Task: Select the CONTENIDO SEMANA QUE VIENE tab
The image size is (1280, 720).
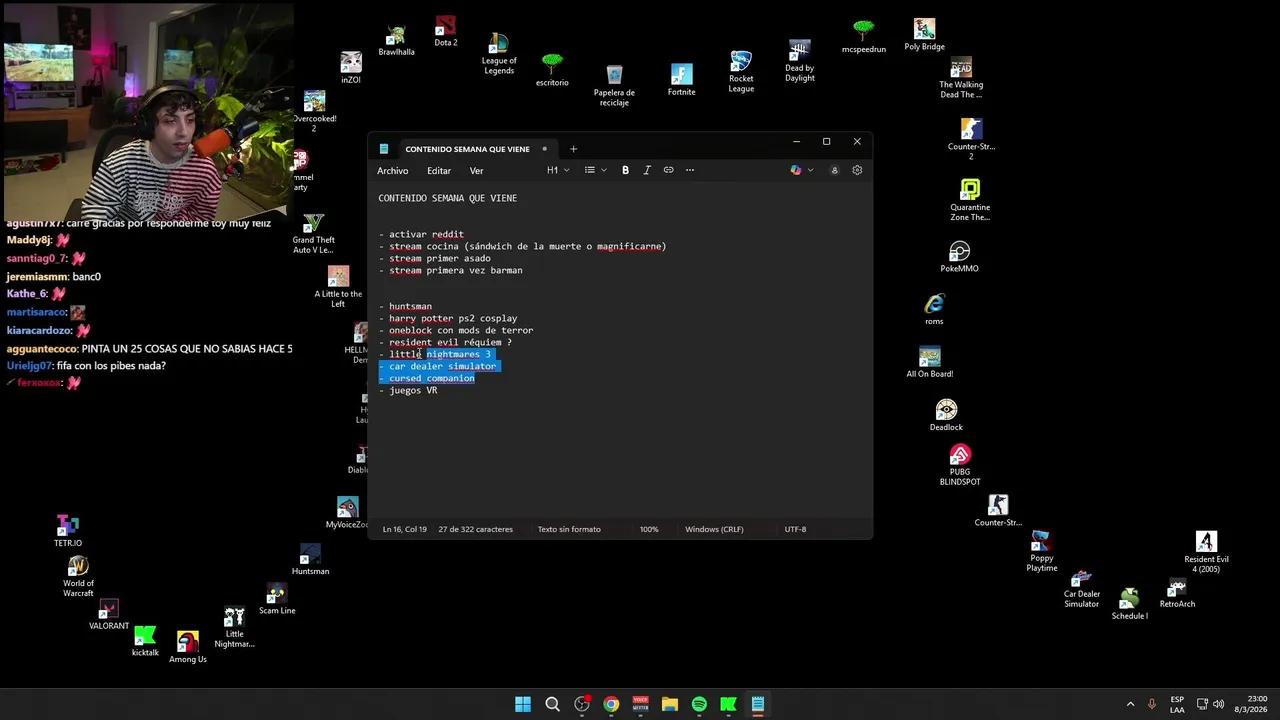Action: click(x=466, y=149)
